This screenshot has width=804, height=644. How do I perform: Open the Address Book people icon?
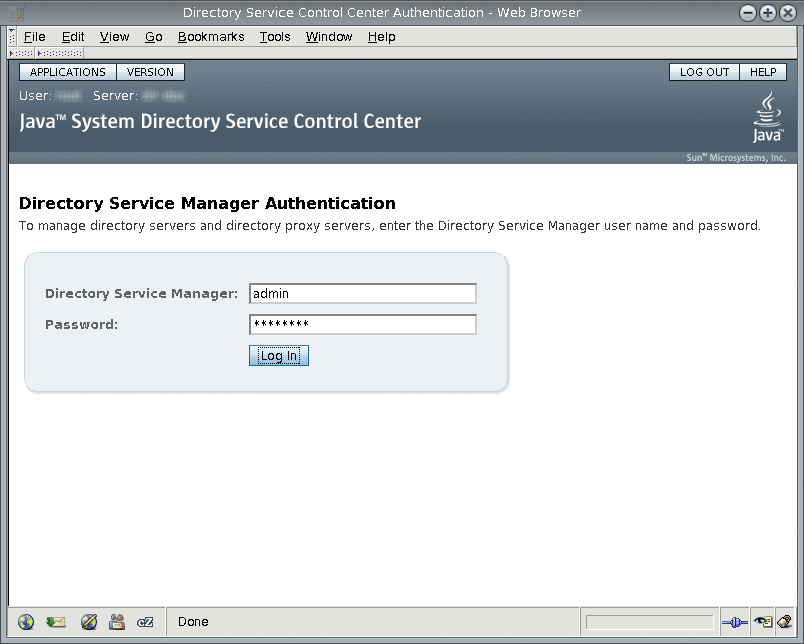pyautogui.click(x=117, y=621)
